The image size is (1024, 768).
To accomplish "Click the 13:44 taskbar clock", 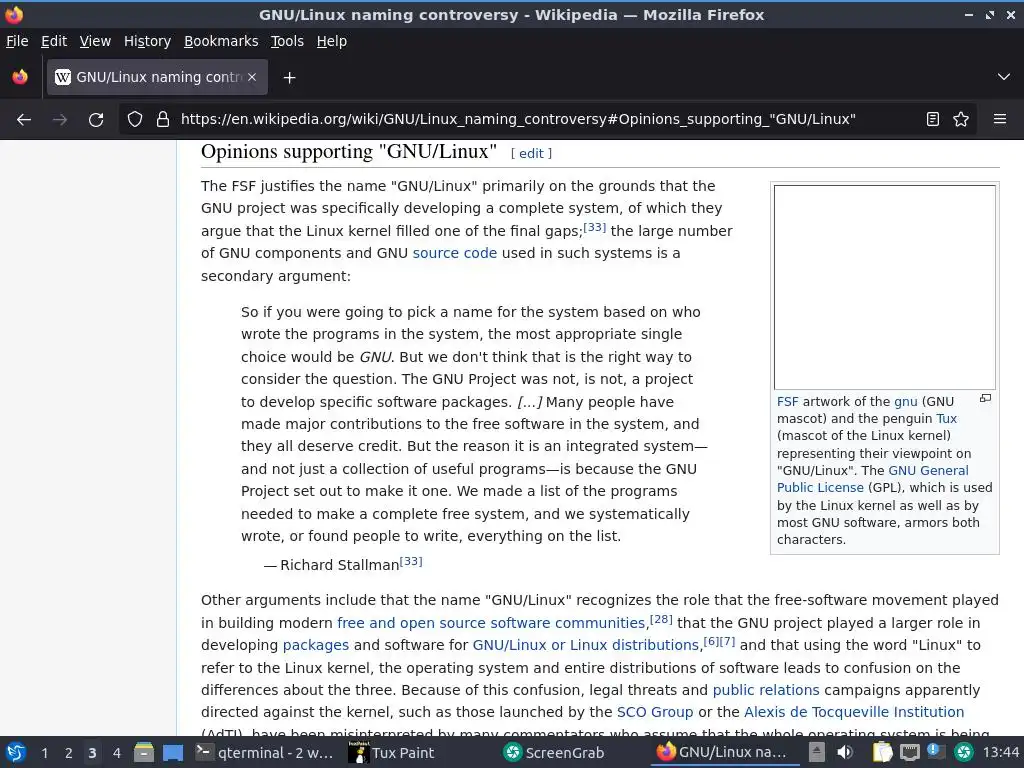I will click(x=1001, y=752).
